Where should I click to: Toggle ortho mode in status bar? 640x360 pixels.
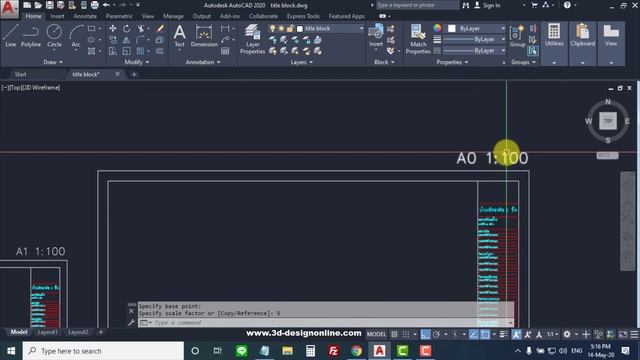(x=425, y=334)
